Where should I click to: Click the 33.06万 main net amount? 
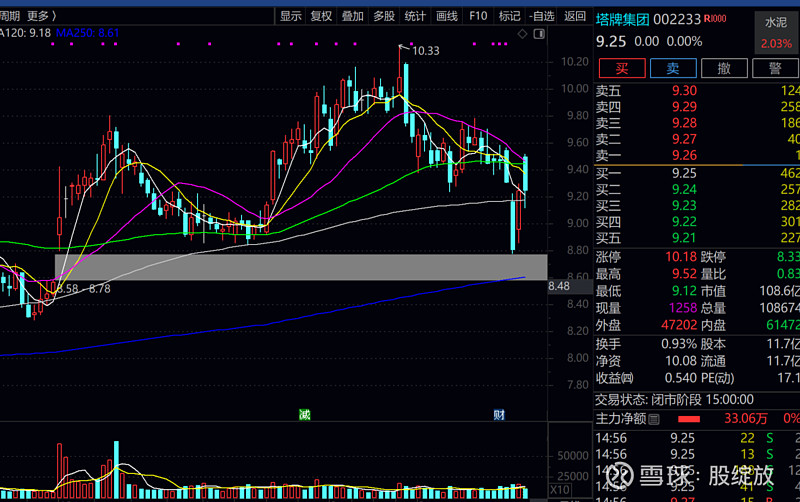[745, 419]
